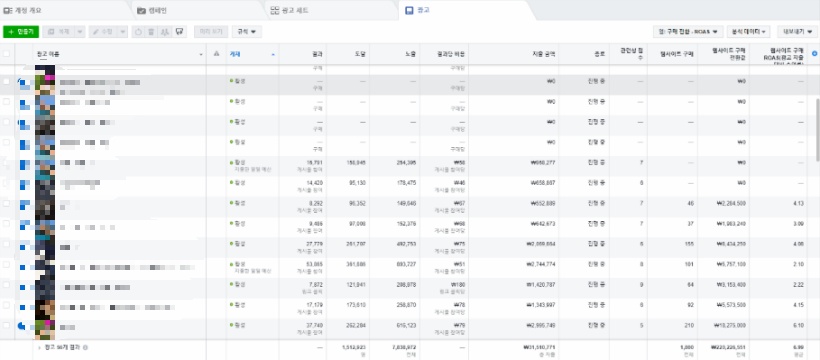Click the spend value ₩2,995,749

tap(541, 325)
